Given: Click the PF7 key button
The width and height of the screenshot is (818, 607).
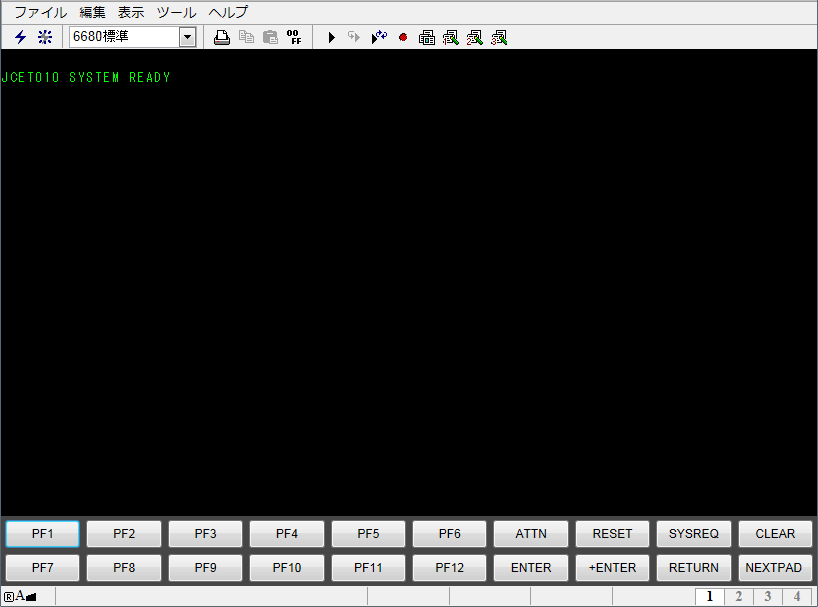Looking at the screenshot, I should [x=42, y=567].
